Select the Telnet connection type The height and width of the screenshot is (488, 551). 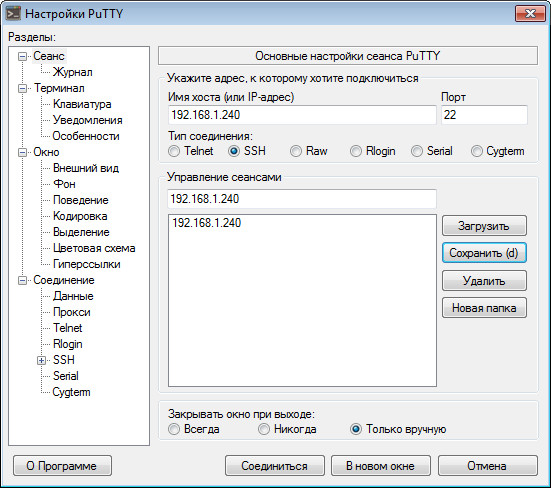click(x=191, y=151)
